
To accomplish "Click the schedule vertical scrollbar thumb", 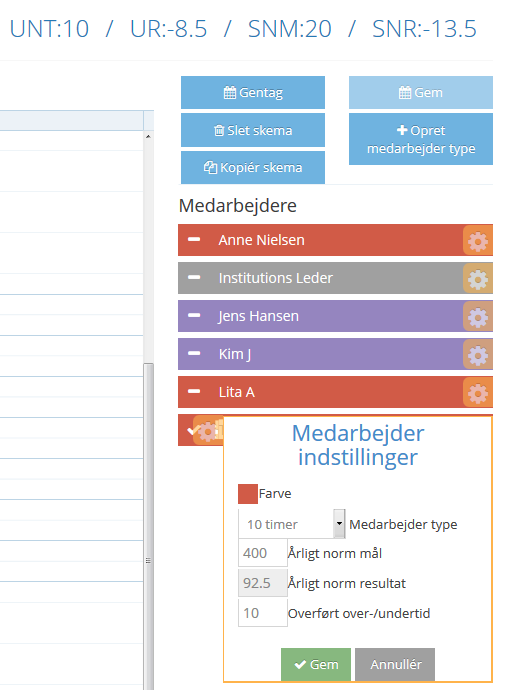I will point(148,526).
